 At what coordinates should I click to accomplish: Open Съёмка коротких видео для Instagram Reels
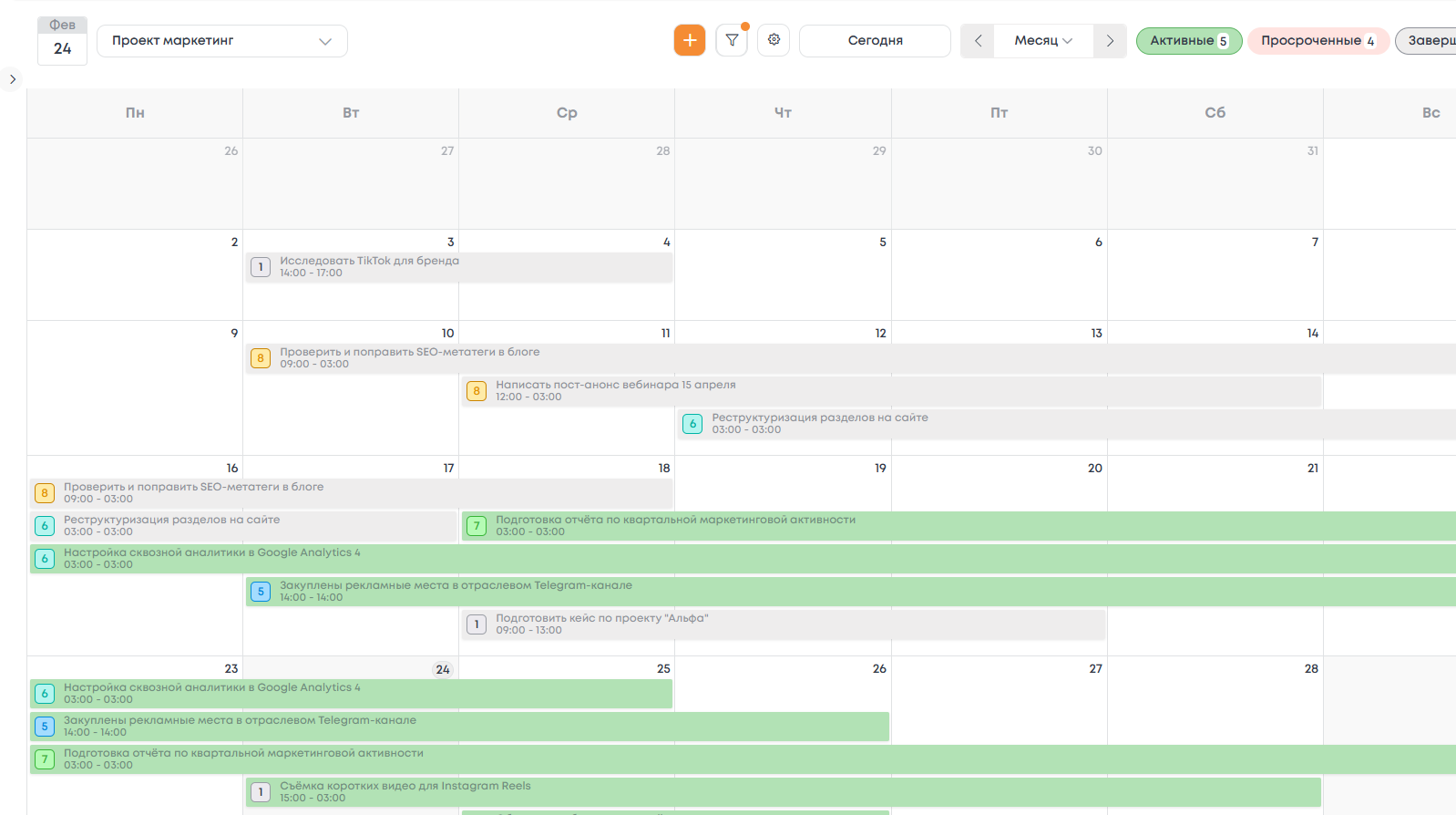pos(405,791)
